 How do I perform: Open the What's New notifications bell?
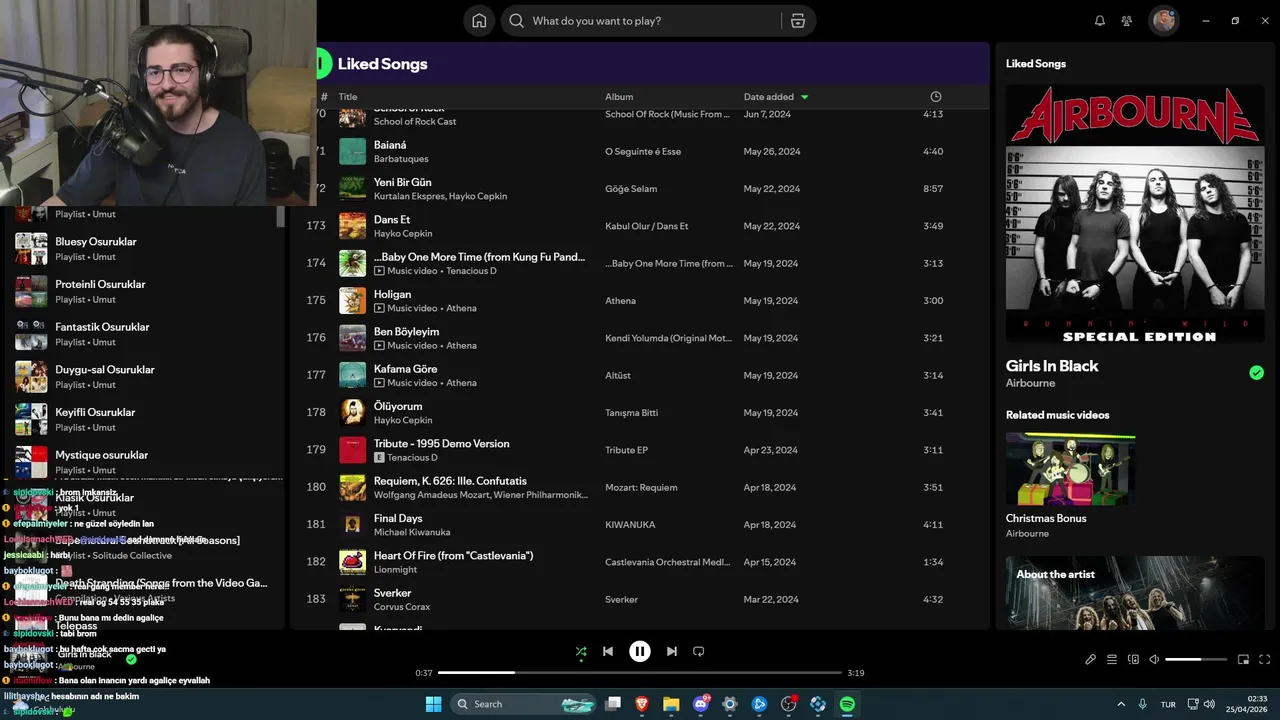1100,20
